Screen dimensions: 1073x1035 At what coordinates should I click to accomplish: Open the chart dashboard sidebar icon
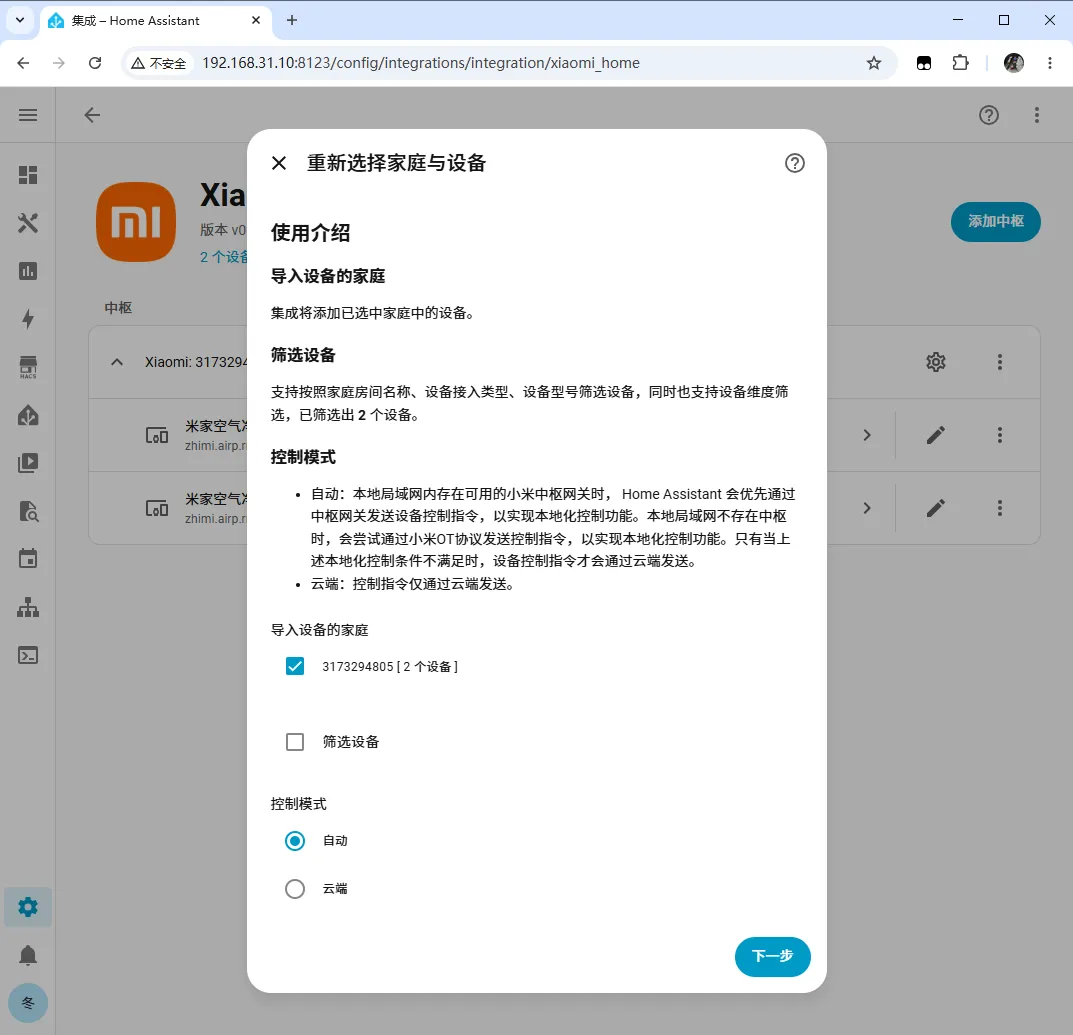point(28,271)
